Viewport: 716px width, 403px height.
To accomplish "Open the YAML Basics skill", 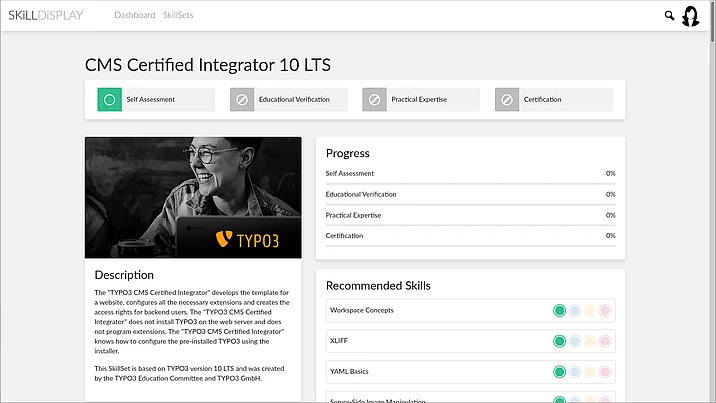I will click(x=349, y=372).
